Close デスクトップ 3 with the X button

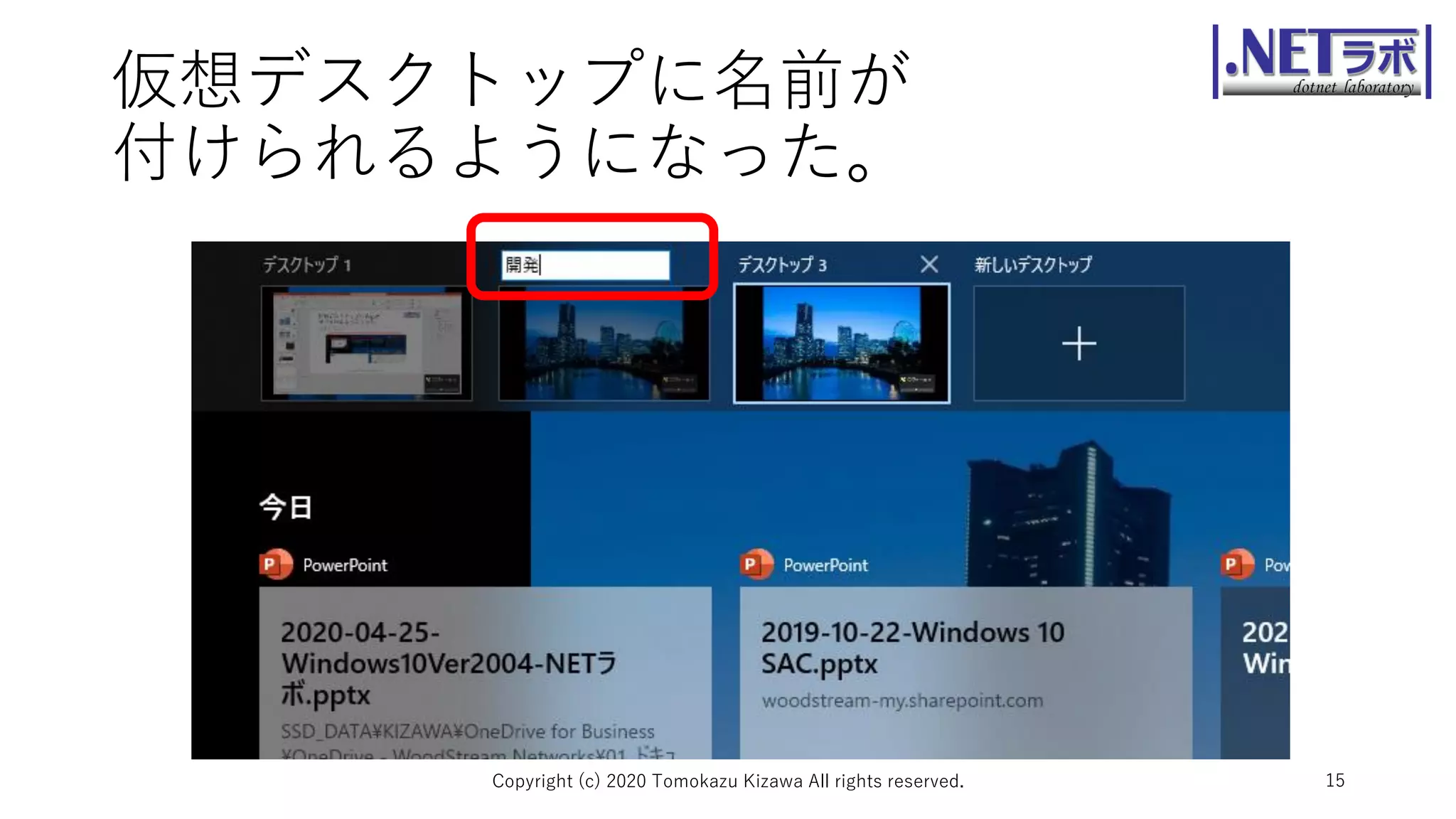click(929, 264)
